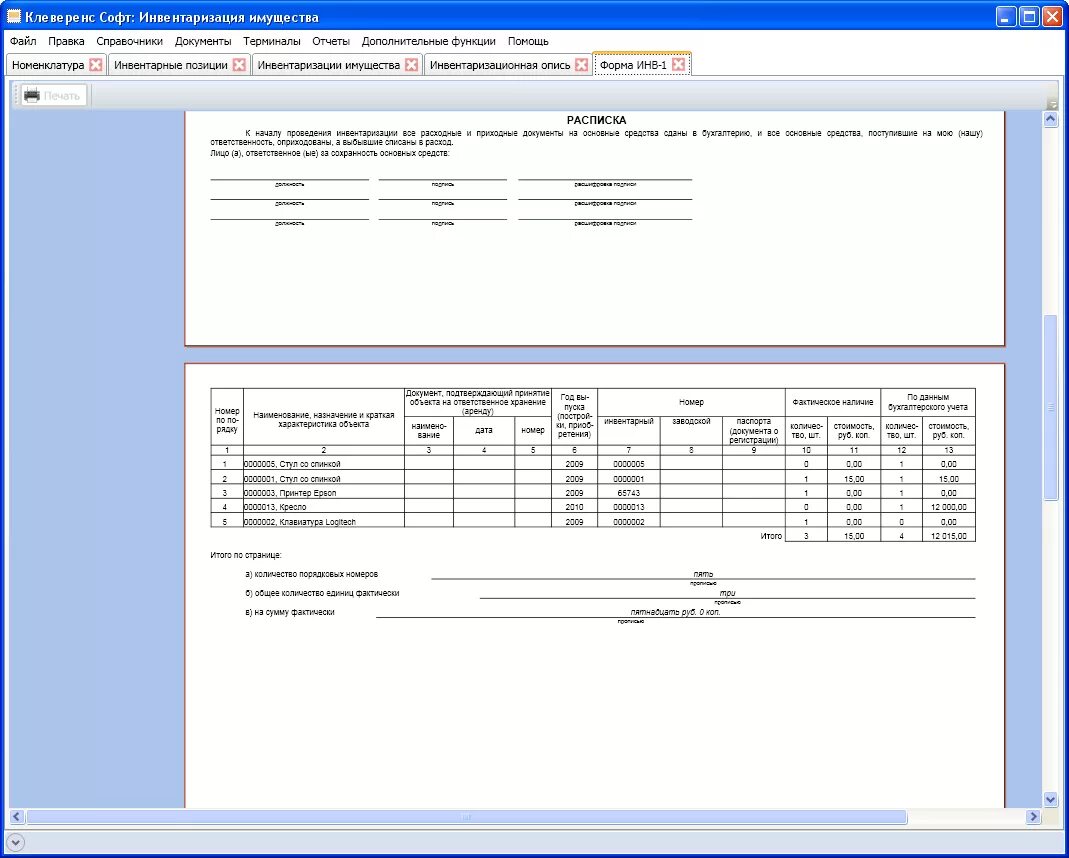Viewport: 1069px width, 858px height.
Task: Click the round expand arrow in status bar
Action: (16, 842)
